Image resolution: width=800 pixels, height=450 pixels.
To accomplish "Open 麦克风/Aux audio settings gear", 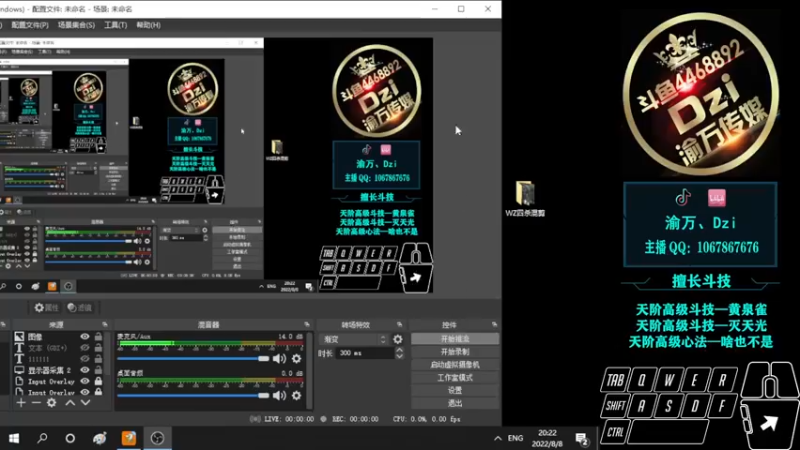I will [296, 359].
